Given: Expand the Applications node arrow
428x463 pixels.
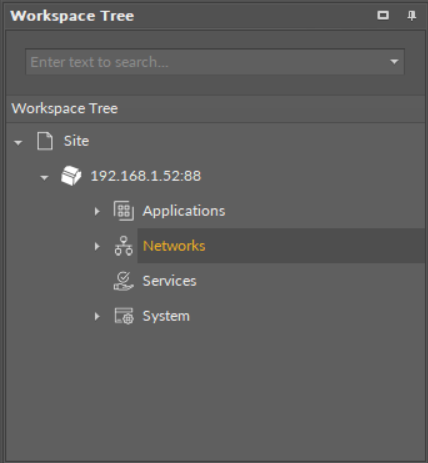Looking at the screenshot, I should (97, 211).
